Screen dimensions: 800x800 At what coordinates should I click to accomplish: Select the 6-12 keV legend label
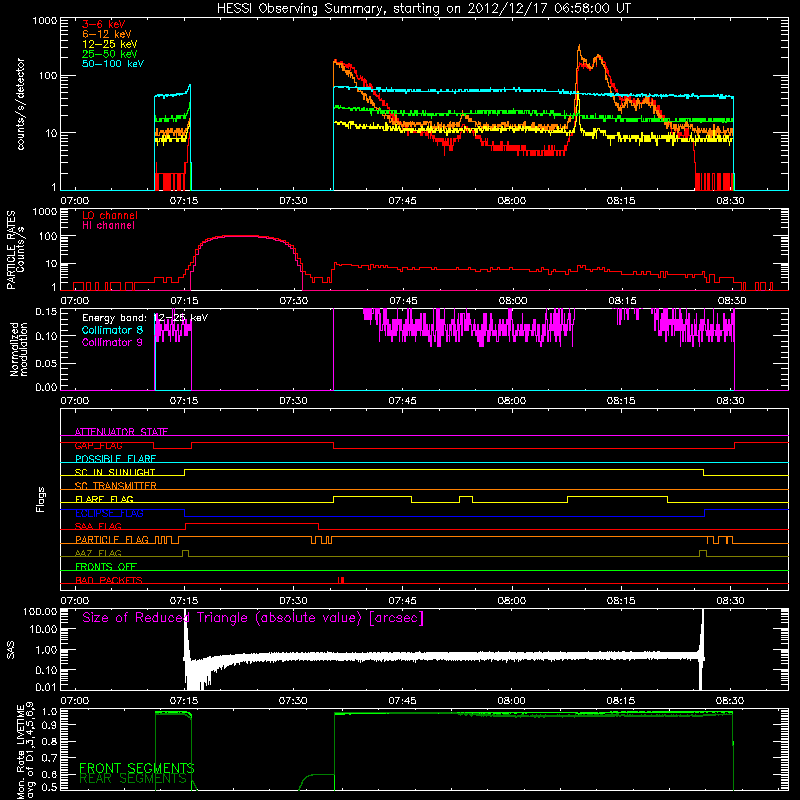107,34
